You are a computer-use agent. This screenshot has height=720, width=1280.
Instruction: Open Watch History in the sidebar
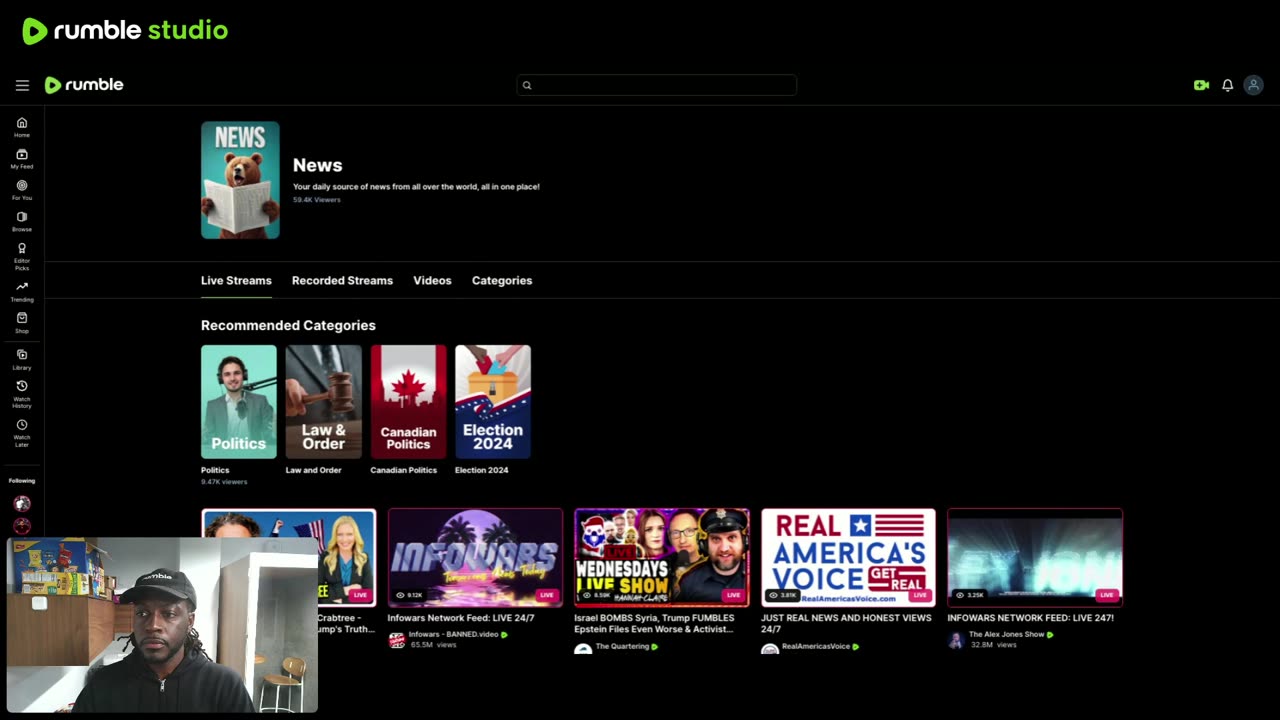click(22, 394)
